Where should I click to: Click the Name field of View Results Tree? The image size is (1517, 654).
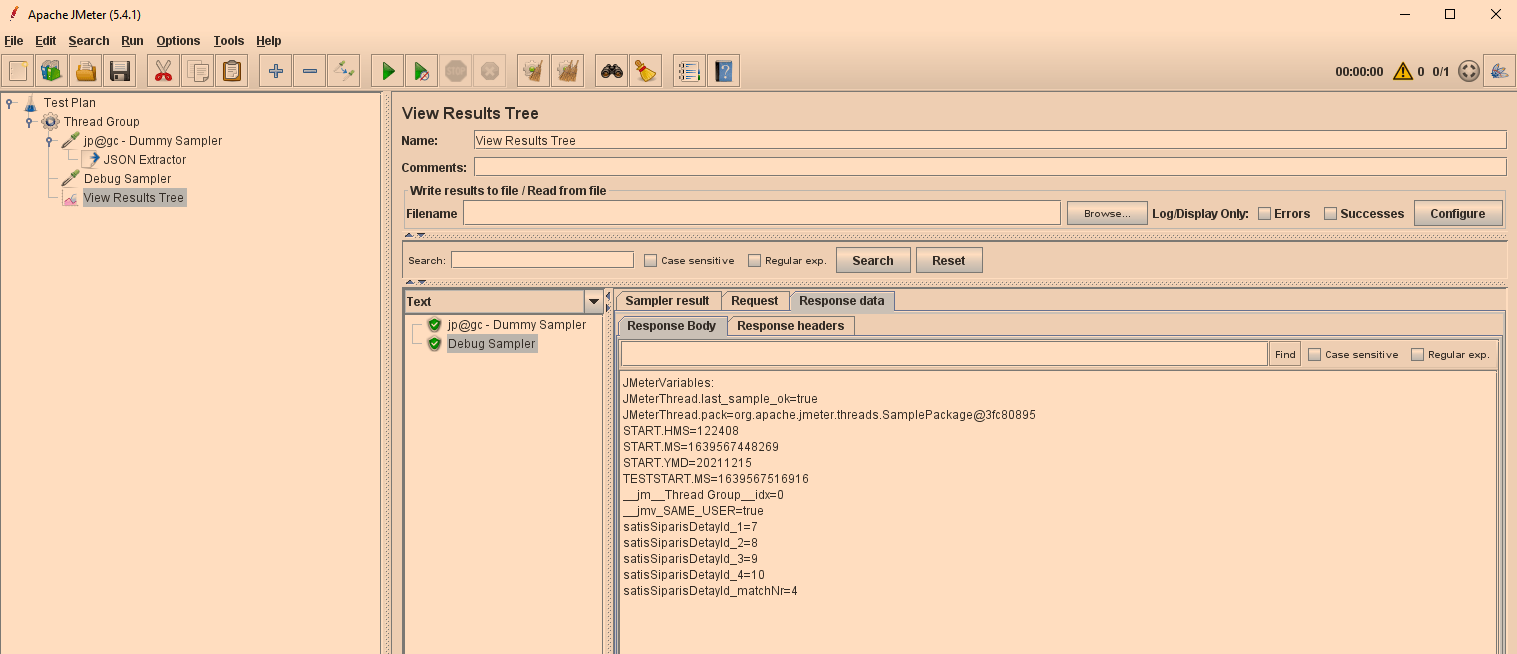989,140
